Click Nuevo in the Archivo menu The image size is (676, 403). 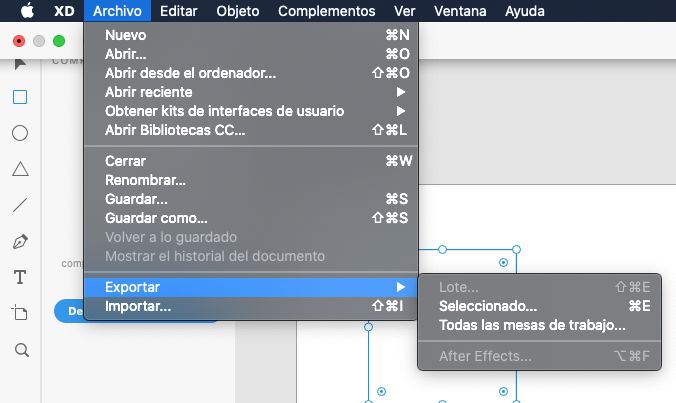(125, 35)
